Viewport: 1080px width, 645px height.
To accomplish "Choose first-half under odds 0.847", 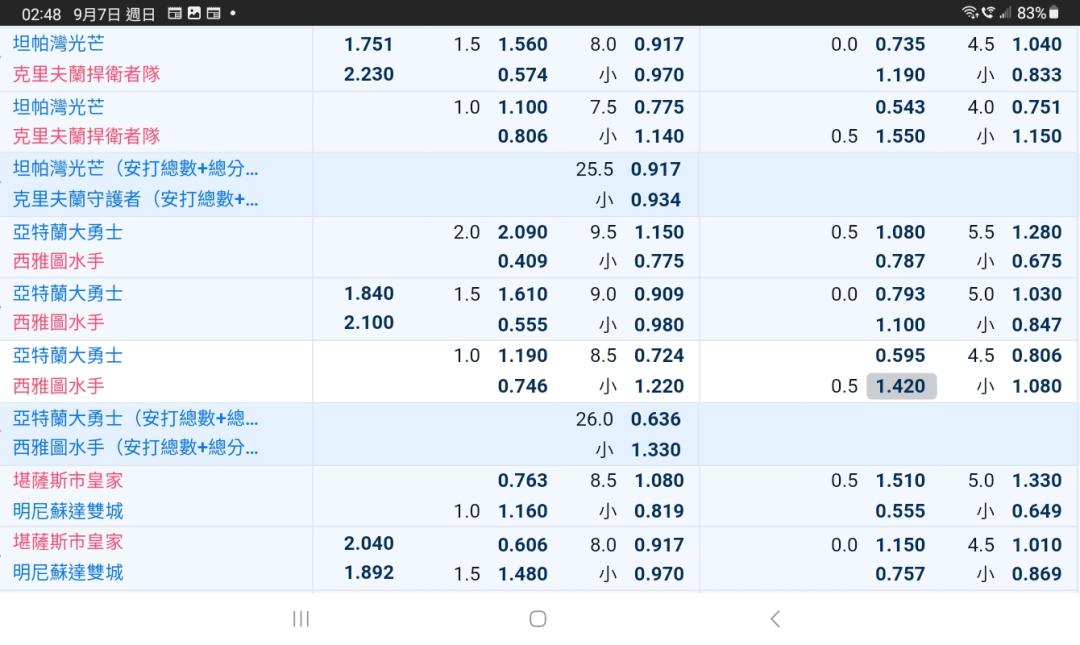I will pyautogui.click(x=1037, y=325).
